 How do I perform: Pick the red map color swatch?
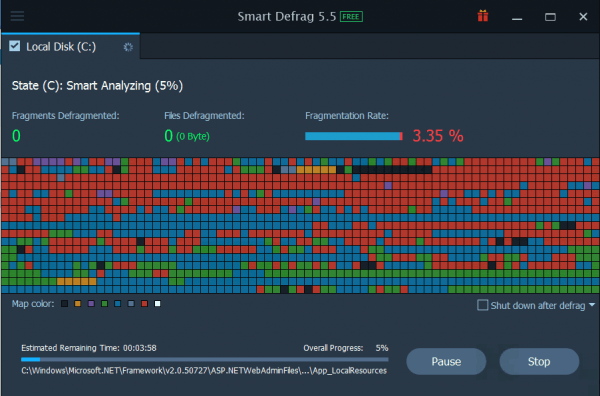tap(144, 303)
